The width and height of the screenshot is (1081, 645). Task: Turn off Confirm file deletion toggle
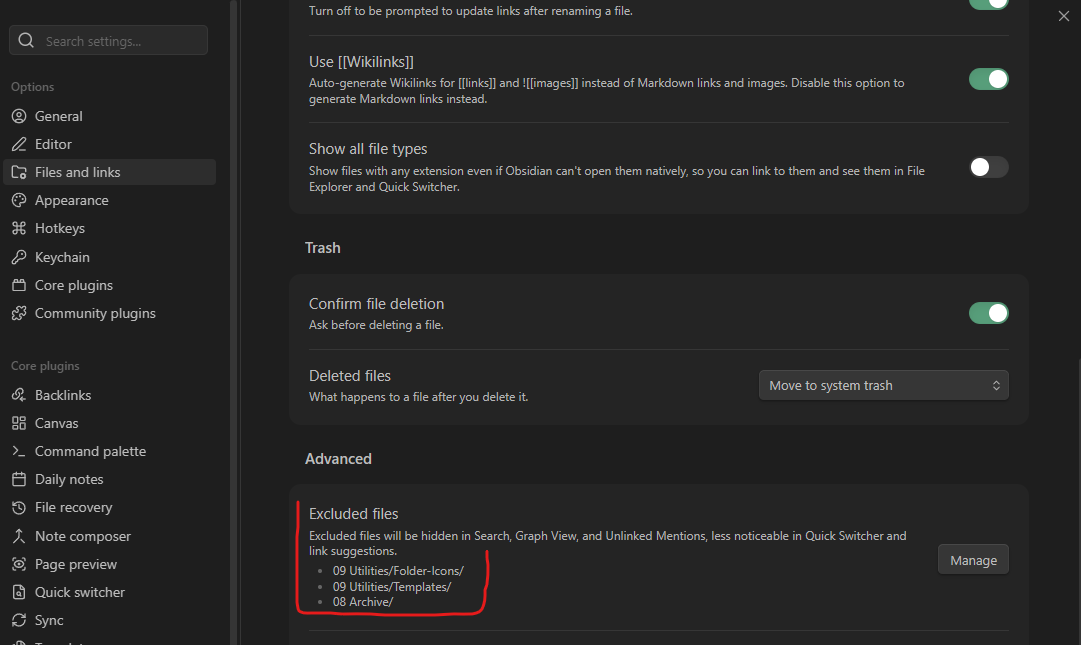(988, 313)
